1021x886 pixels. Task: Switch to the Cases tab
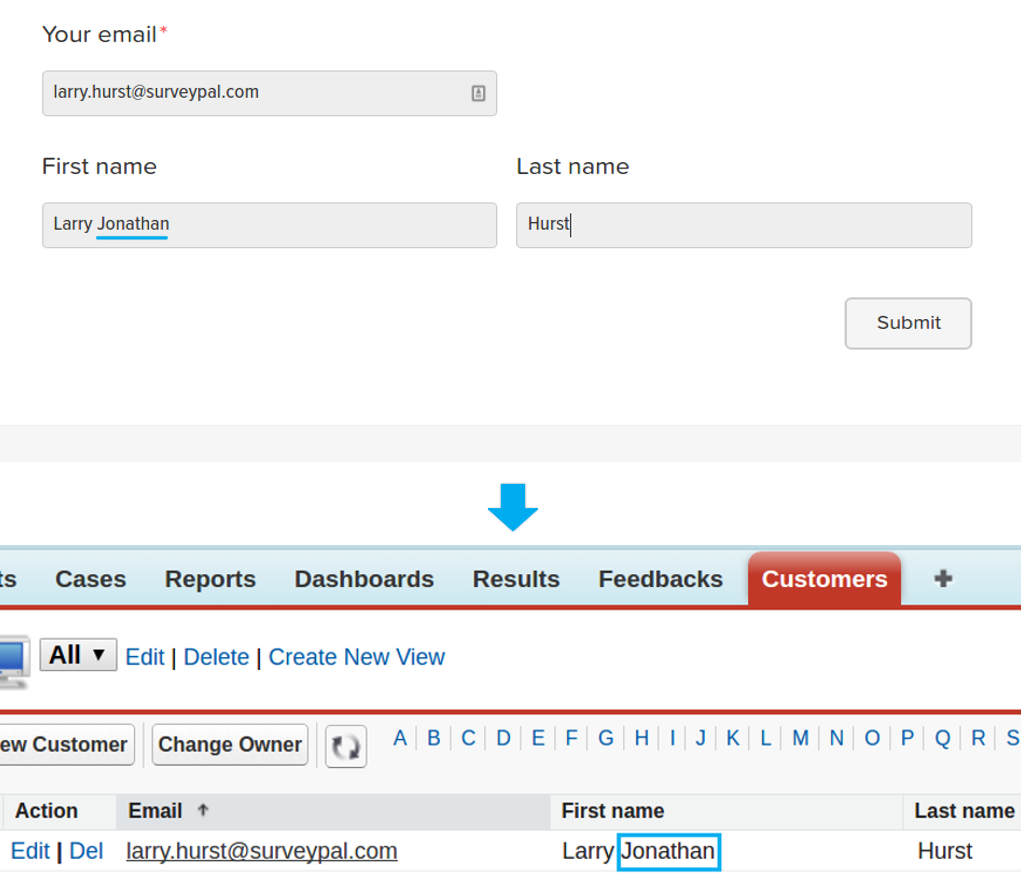[91, 579]
